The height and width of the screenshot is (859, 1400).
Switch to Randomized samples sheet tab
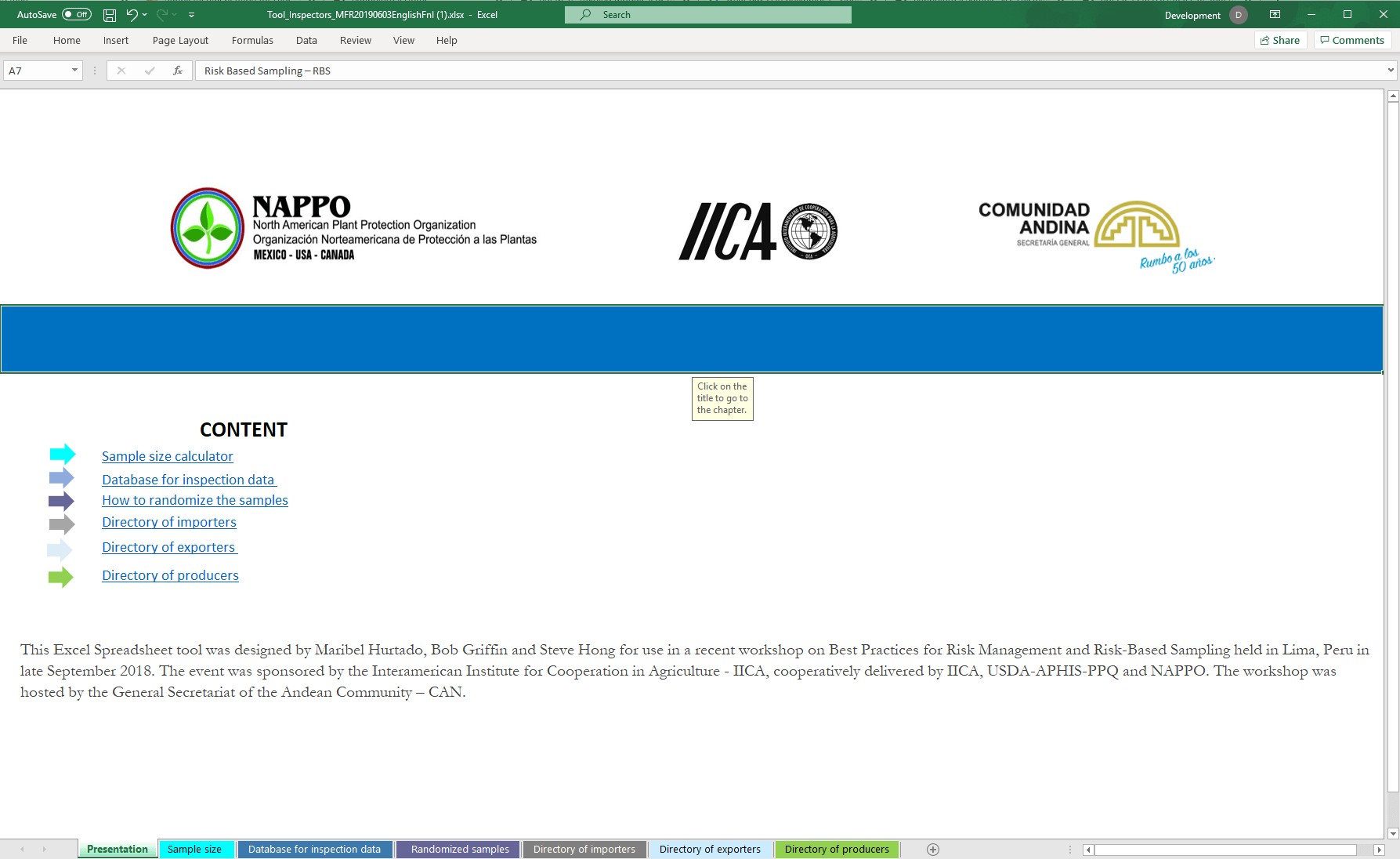459,850
